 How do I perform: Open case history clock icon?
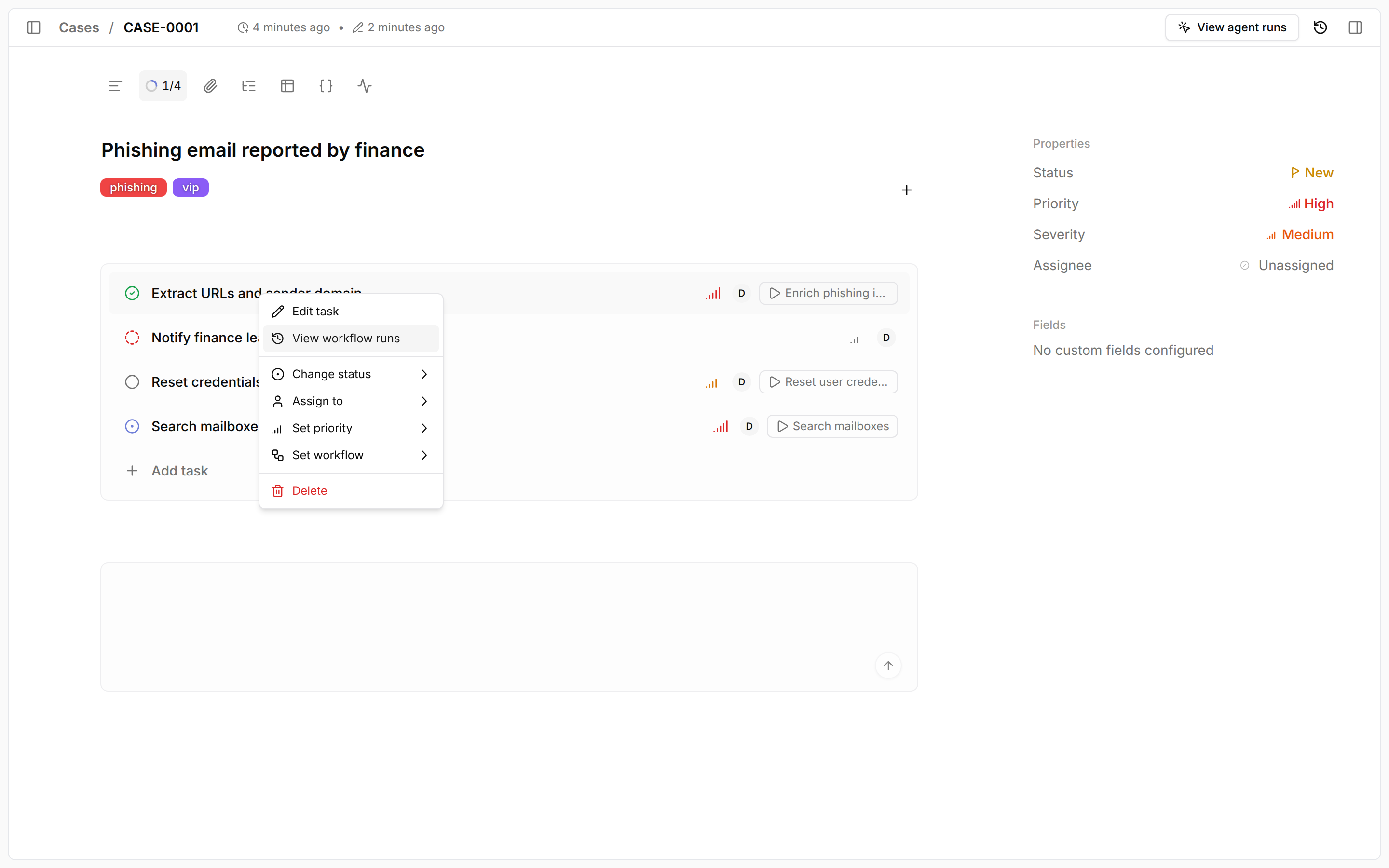pos(1320,27)
